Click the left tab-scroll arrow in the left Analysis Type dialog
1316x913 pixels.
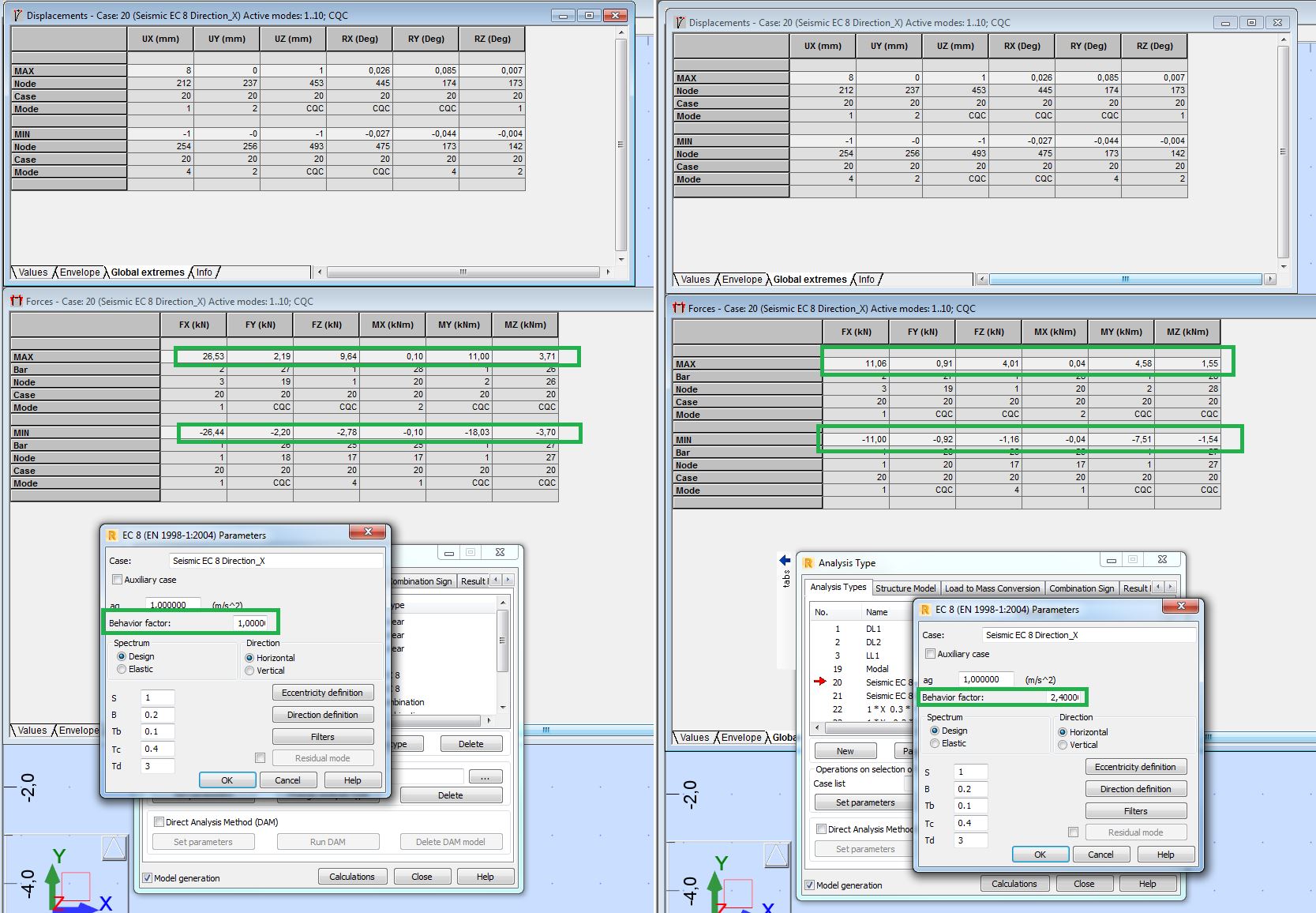click(x=496, y=580)
